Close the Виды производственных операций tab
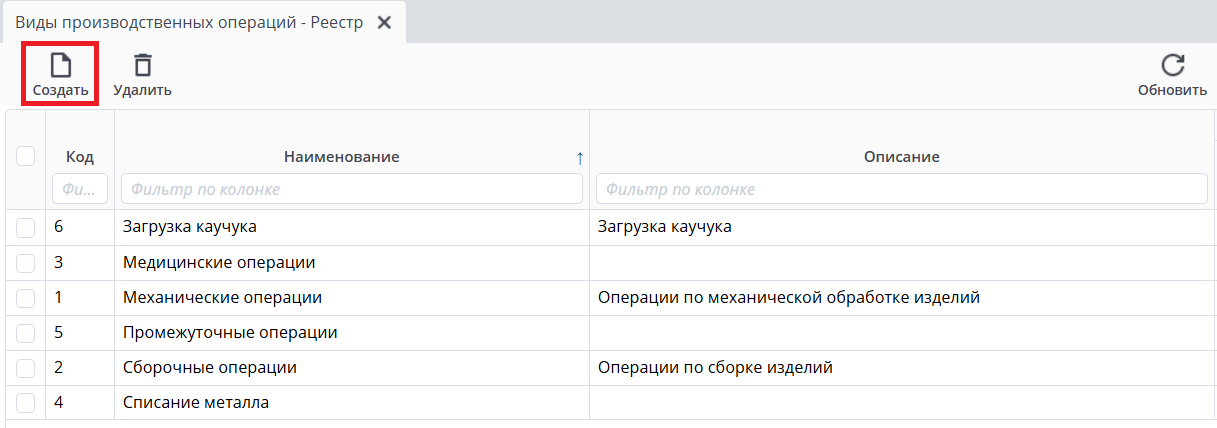1217x428 pixels. (384, 22)
